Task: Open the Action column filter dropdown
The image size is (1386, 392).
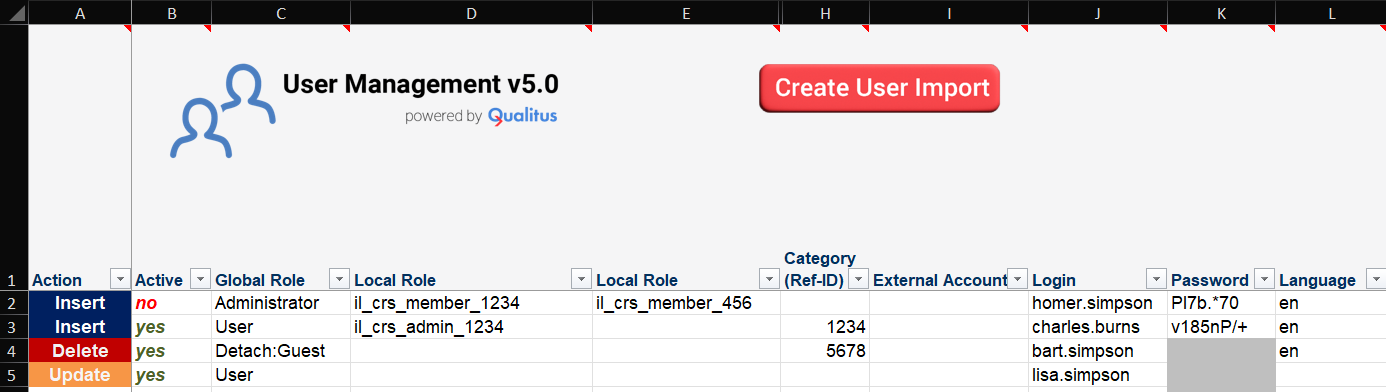Action: (x=119, y=280)
